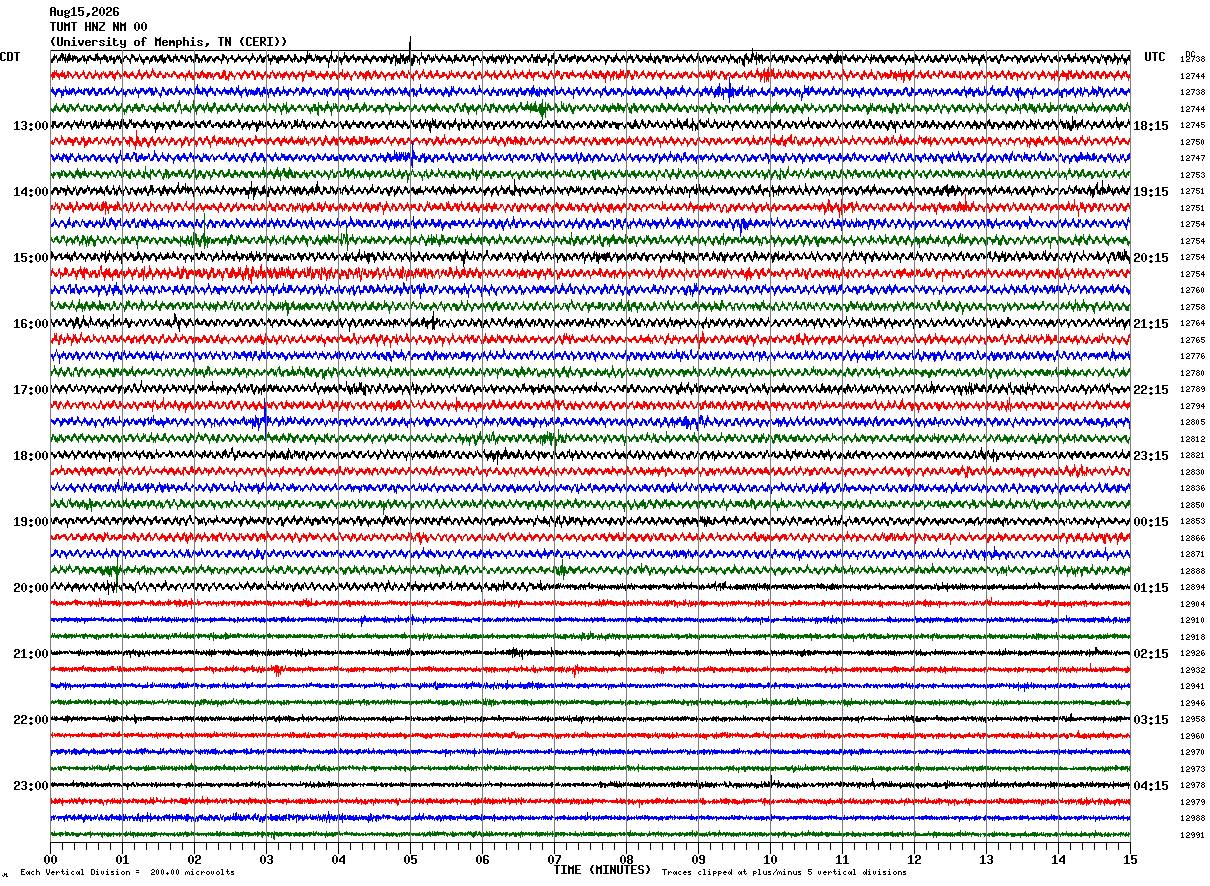Click minute tick 15 on time axis
This screenshot has height=886, width=1210.
pyautogui.click(x=1130, y=860)
